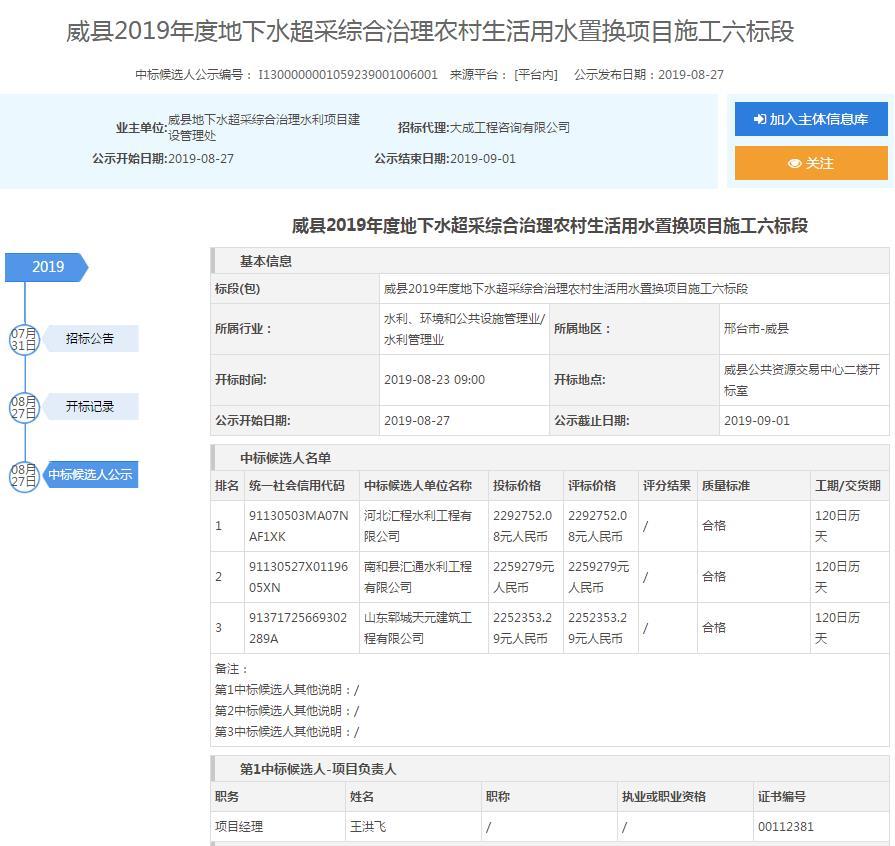Click the 08月27日 circle beside 开标记录

click(24, 407)
